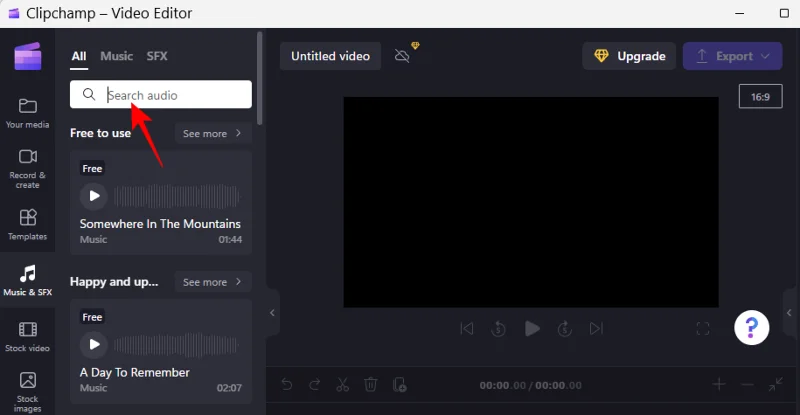Viewport: 800px width, 415px height.
Task: Change the 16:9 aspect ratio
Action: click(x=760, y=96)
